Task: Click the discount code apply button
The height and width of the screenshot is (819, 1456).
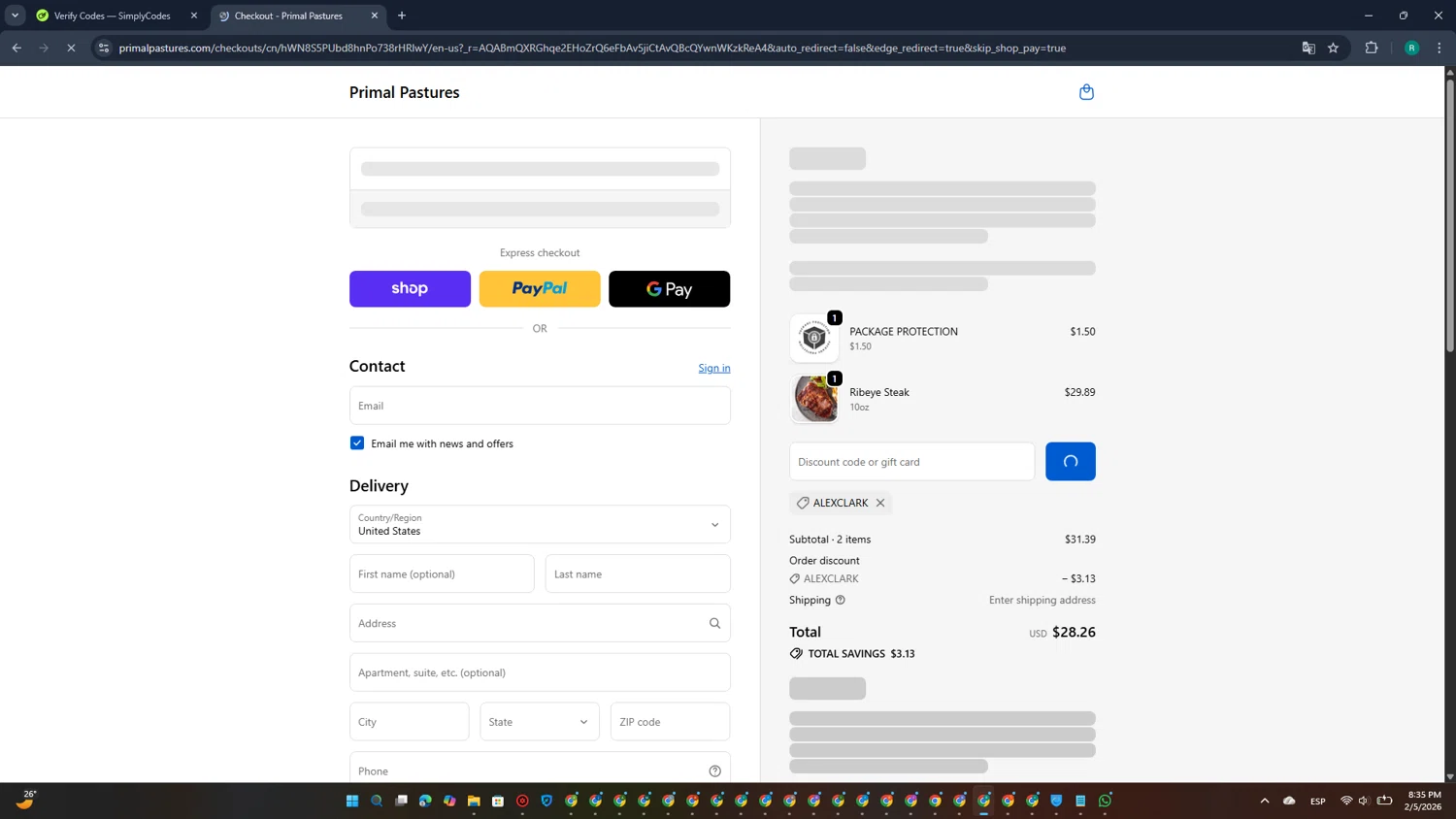Action: (1071, 462)
